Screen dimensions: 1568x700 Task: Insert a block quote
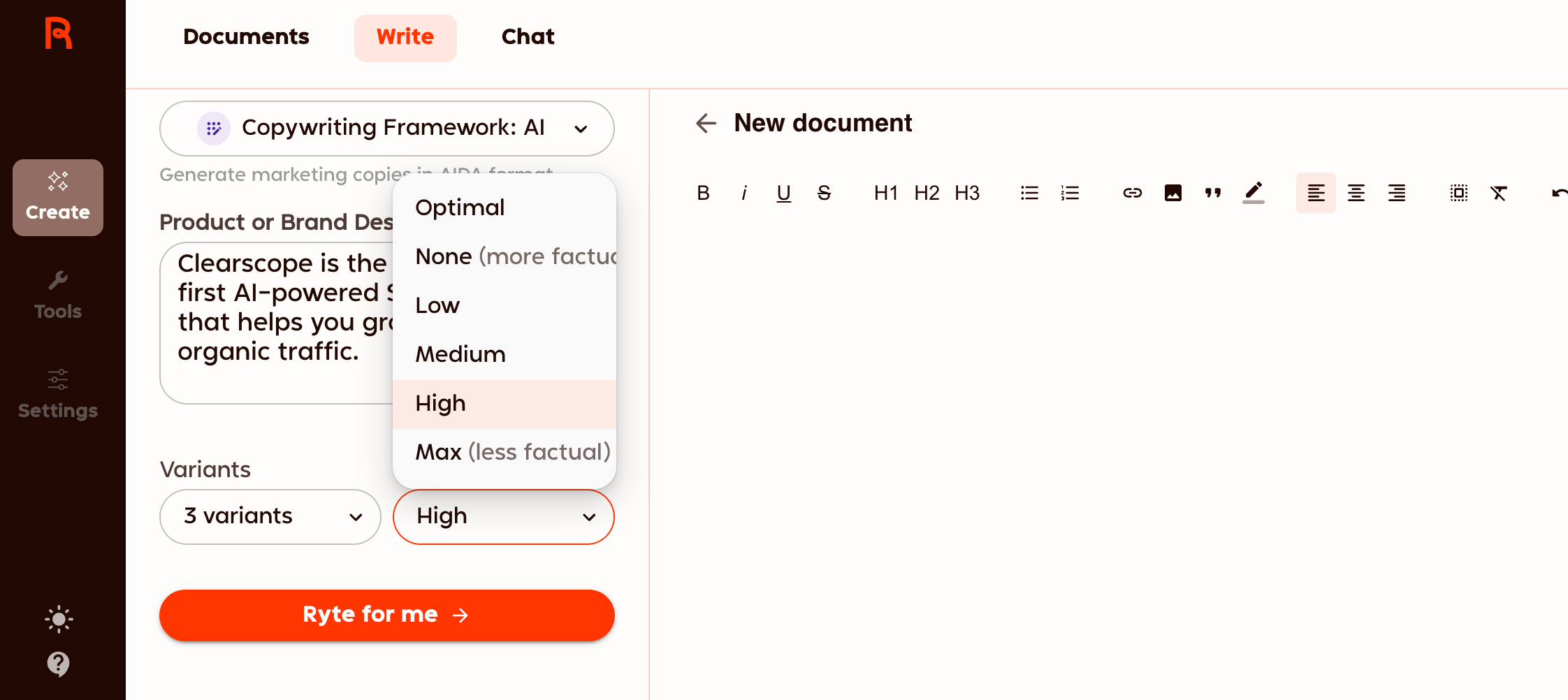[x=1213, y=193]
